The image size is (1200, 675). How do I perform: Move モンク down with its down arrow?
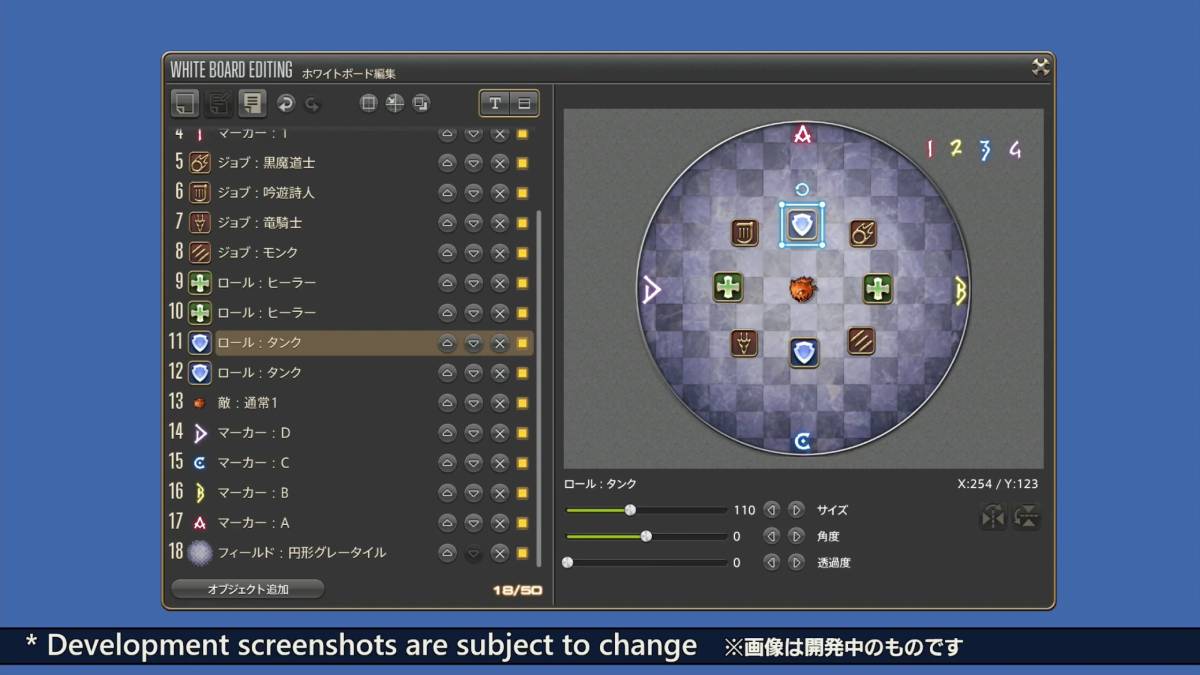[473, 253]
